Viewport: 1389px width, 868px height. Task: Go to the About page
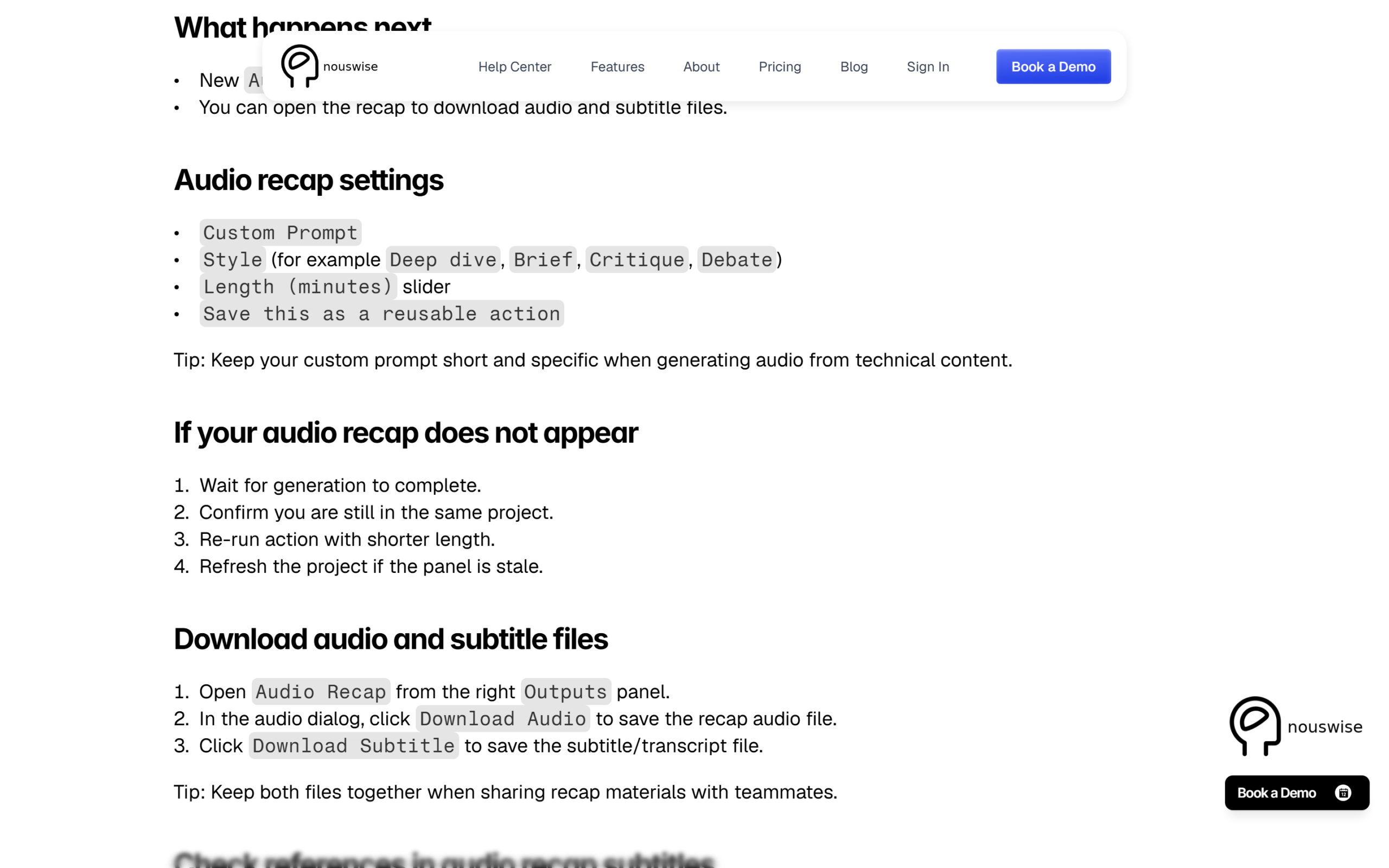point(701,67)
